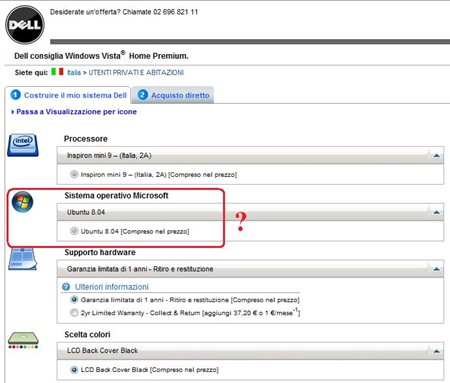The image size is (450, 383).
Task: Click the Siete qui label
Action: click(31, 73)
